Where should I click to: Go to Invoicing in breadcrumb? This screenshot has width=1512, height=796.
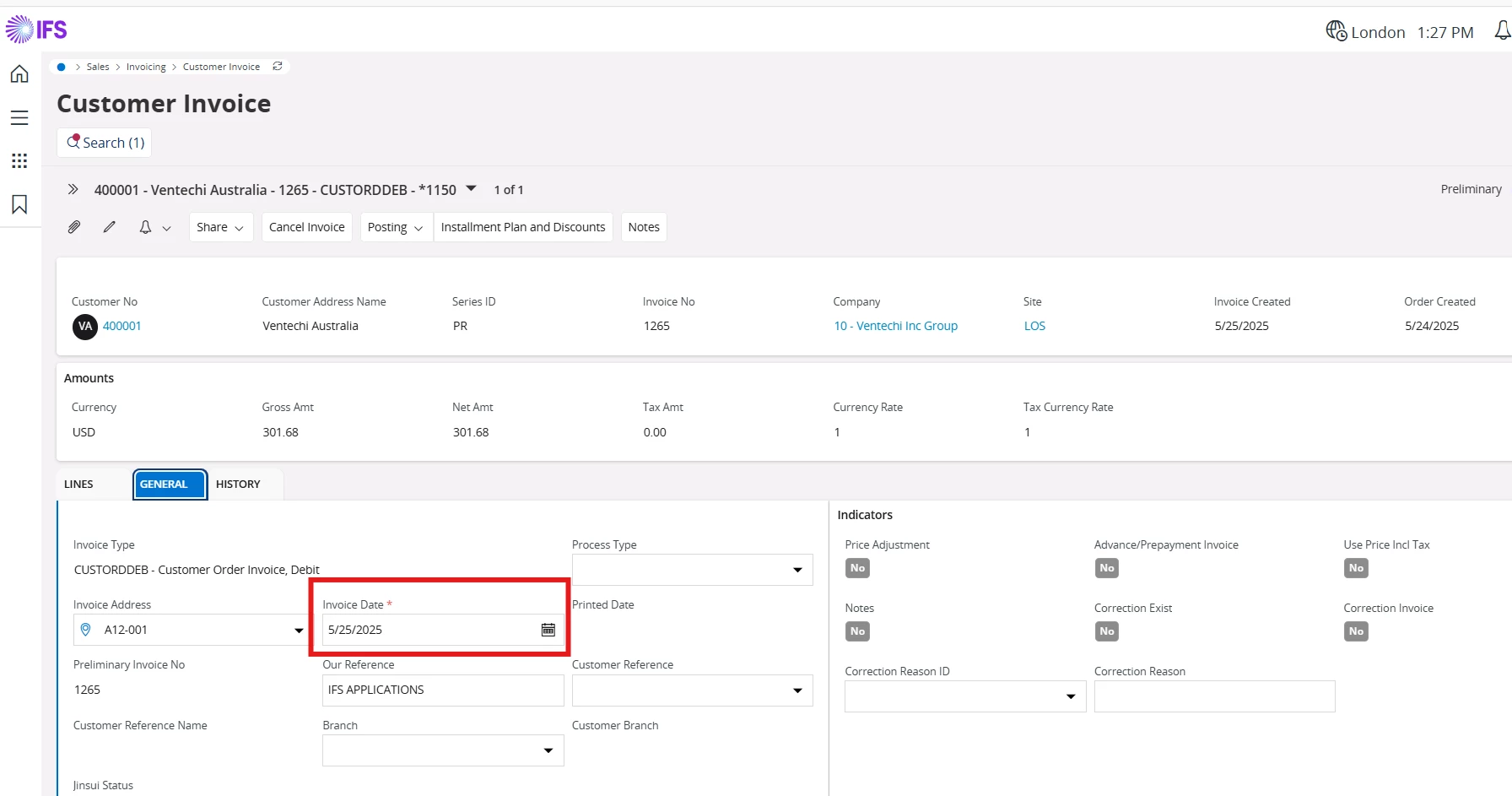(x=146, y=67)
